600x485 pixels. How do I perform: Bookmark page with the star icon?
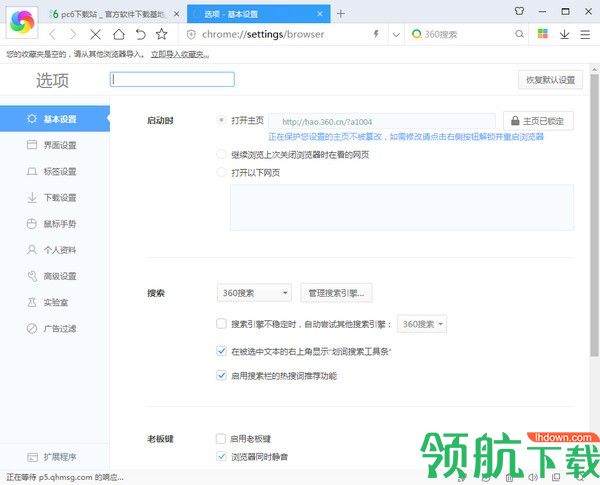click(161, 34)
